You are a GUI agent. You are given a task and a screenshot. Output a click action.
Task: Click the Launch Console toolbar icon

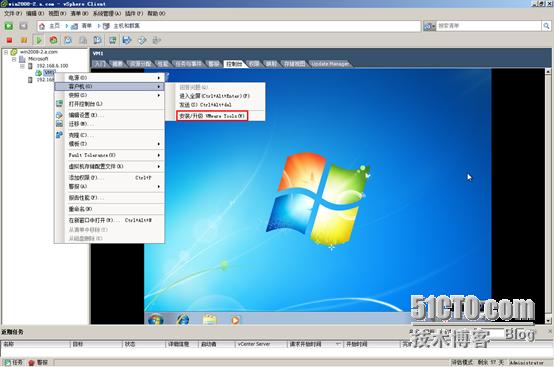[x=113, y=40]
